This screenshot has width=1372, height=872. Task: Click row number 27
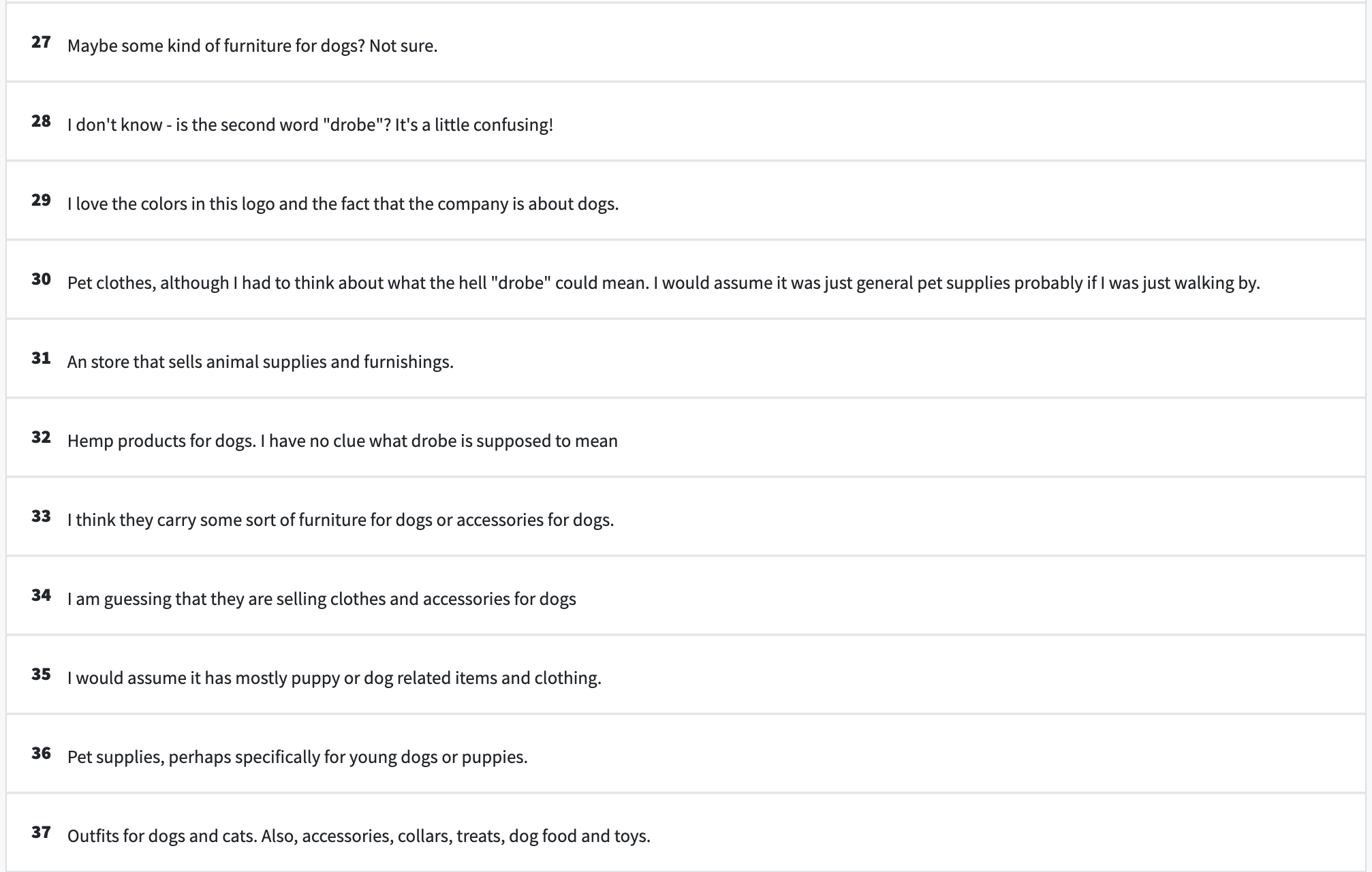(41, 42)
